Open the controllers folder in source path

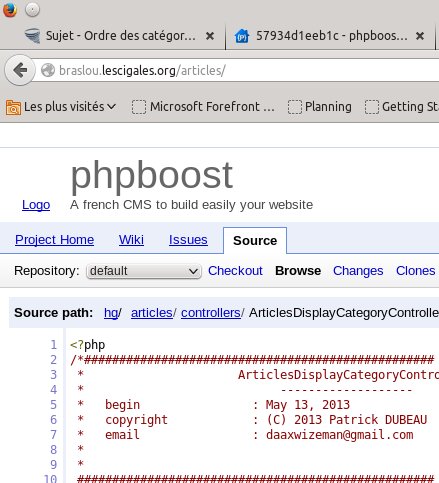211,313
